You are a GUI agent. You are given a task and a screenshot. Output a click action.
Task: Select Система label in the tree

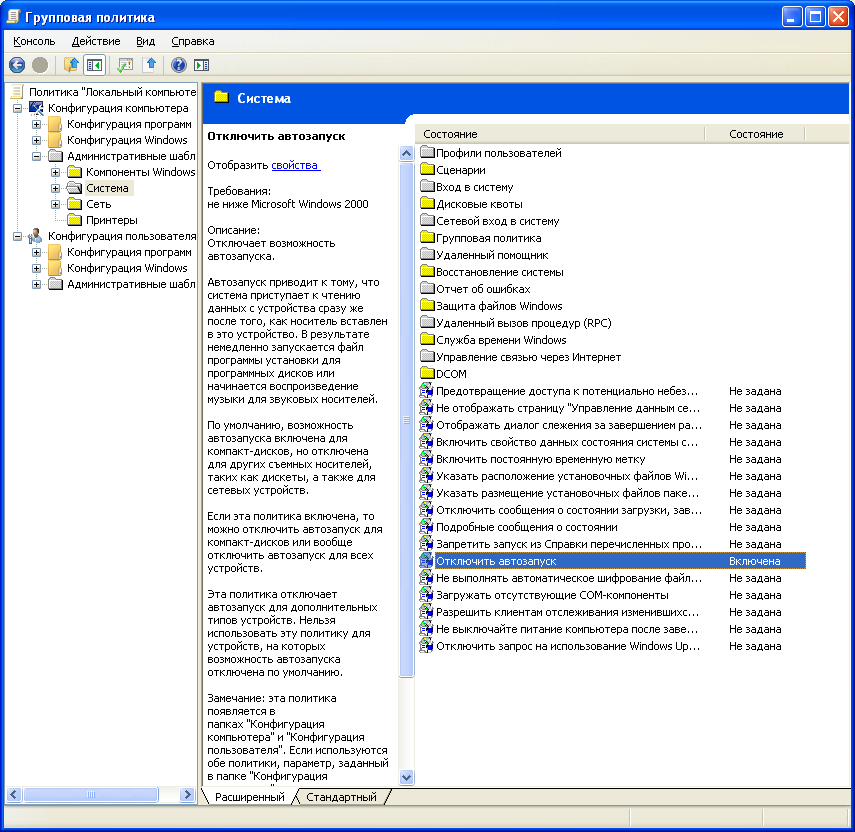coord(107,188)
